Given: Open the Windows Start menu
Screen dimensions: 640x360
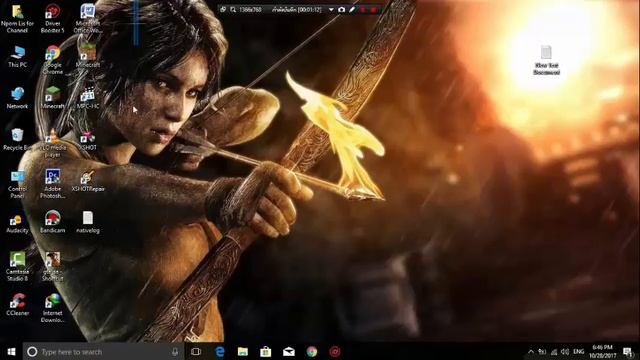Looking at the screenshot, I should tap(11, 351).
